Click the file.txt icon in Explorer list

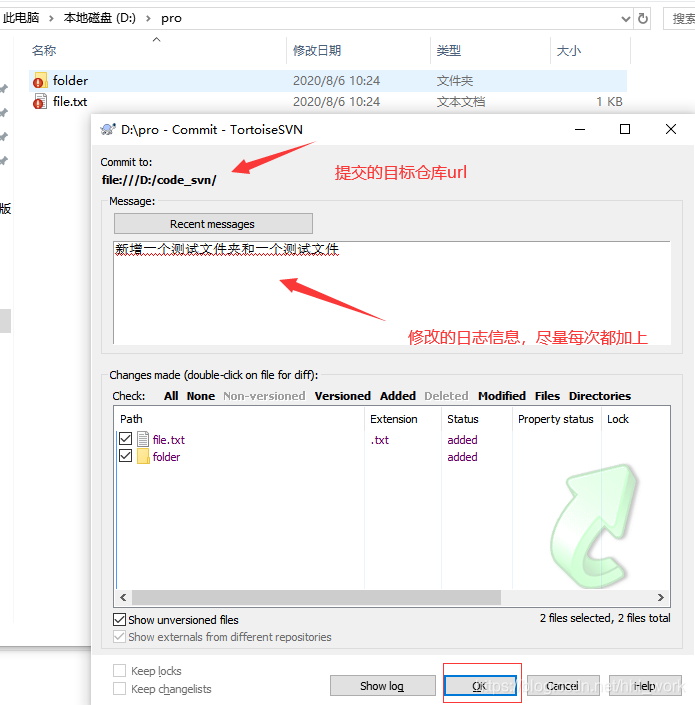coord(40,102)
